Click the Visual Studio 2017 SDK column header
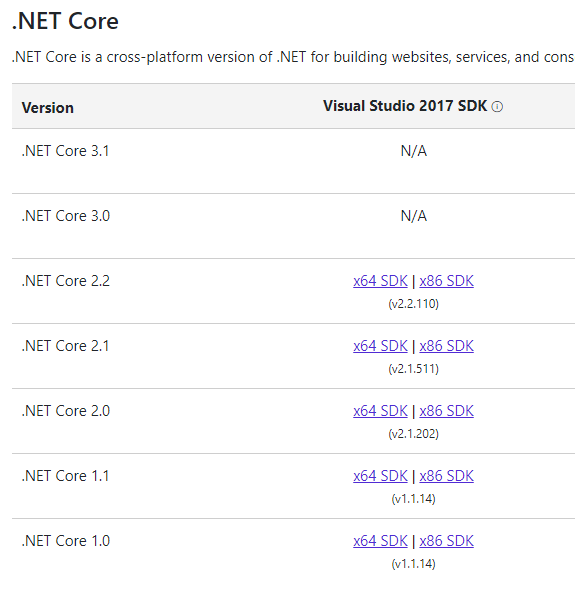Screen dimensions: 575x606 tap(405, 106)
